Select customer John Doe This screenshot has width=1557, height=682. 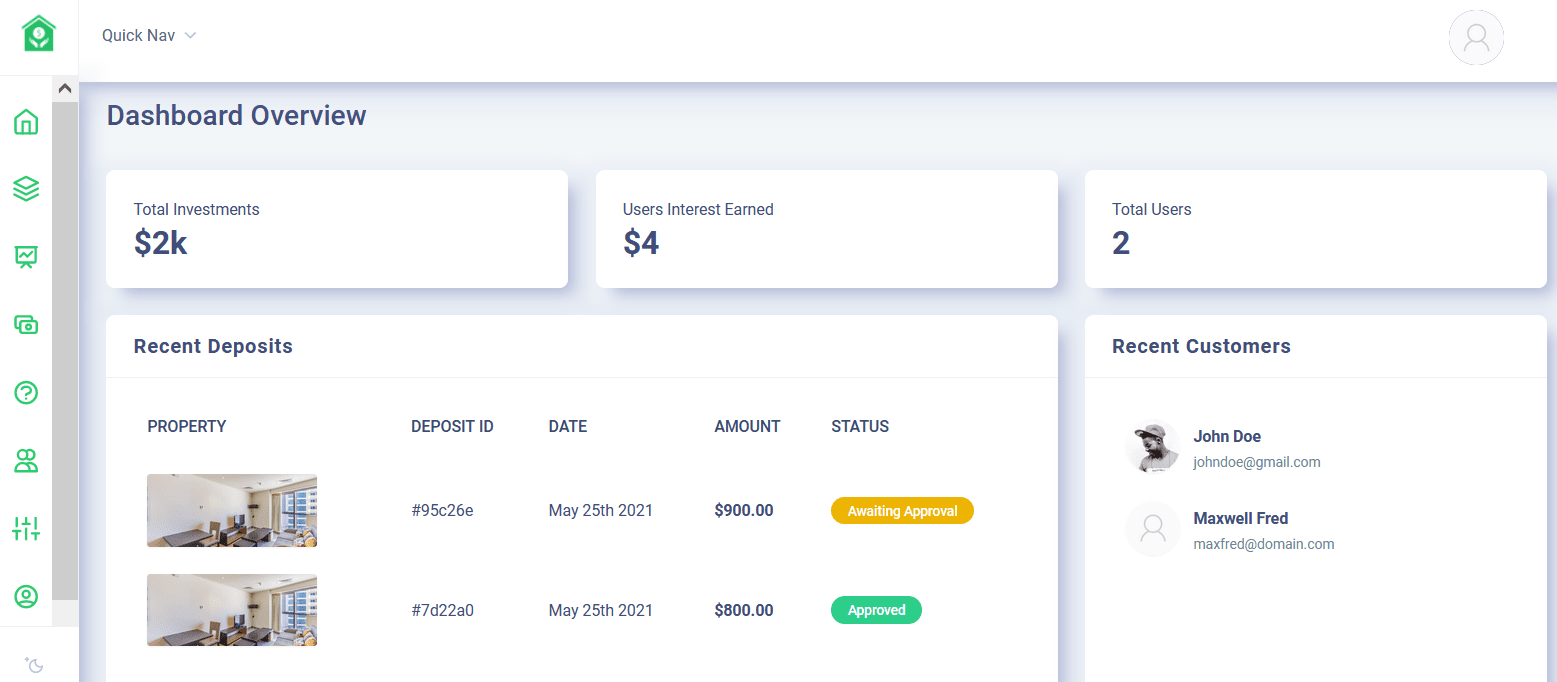pyautogui.click(x=1227, y=437)
